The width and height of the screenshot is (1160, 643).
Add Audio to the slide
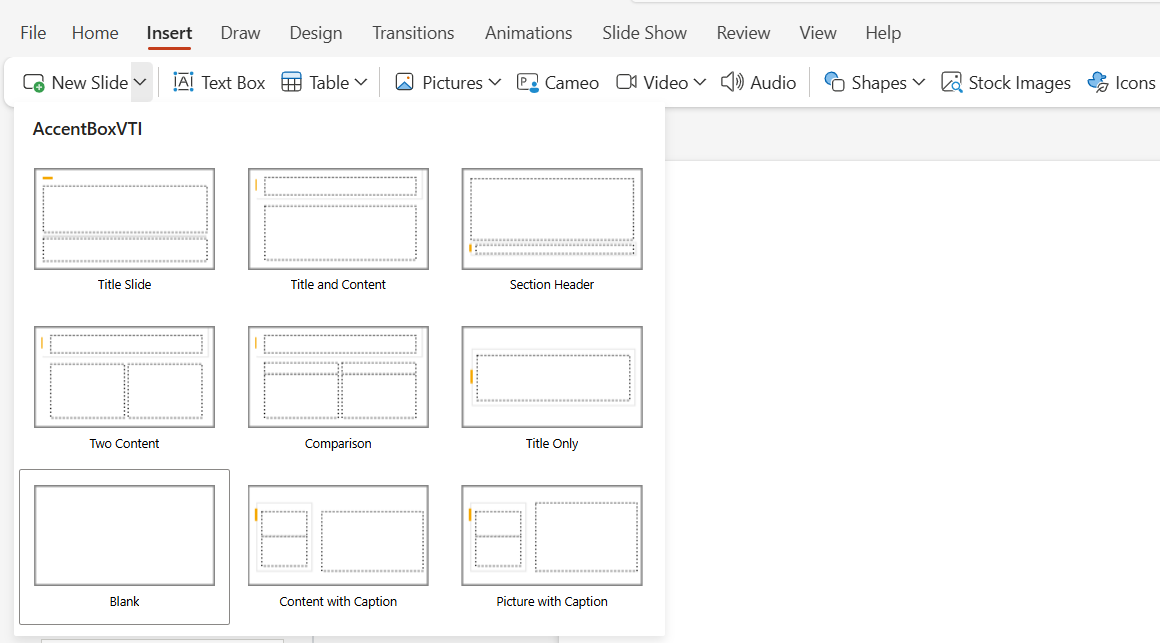(758, 82)
